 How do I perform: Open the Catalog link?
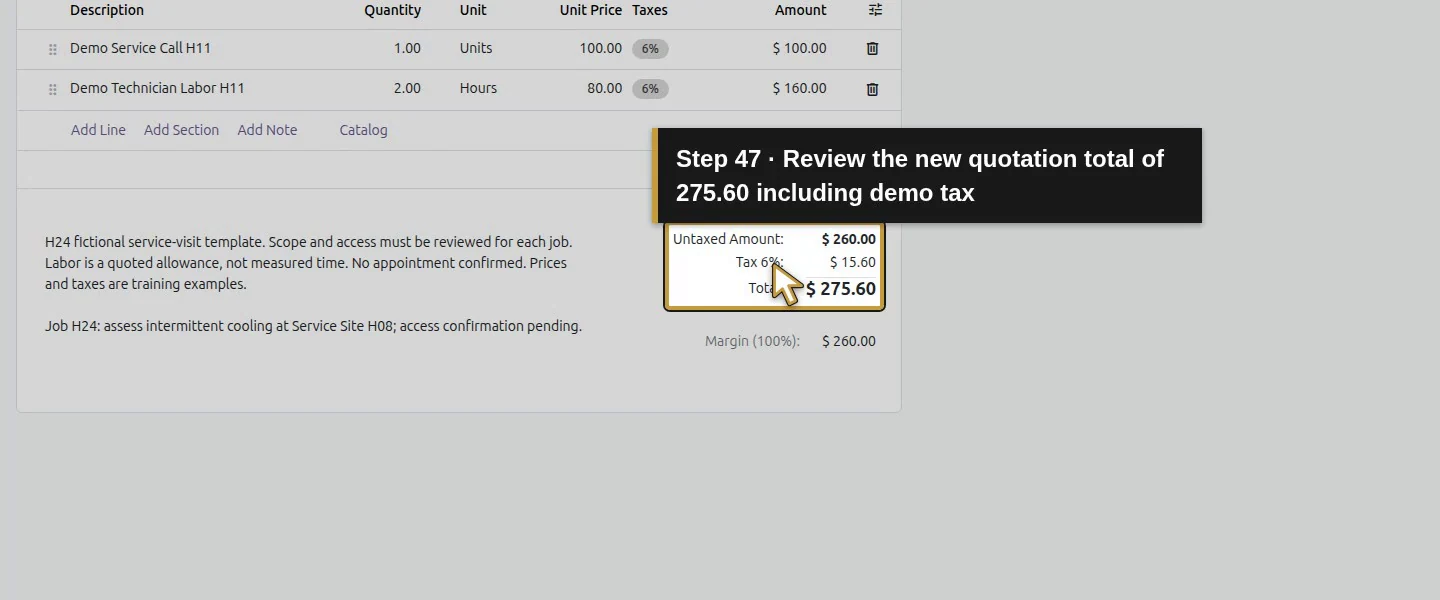tap(363, 130)
